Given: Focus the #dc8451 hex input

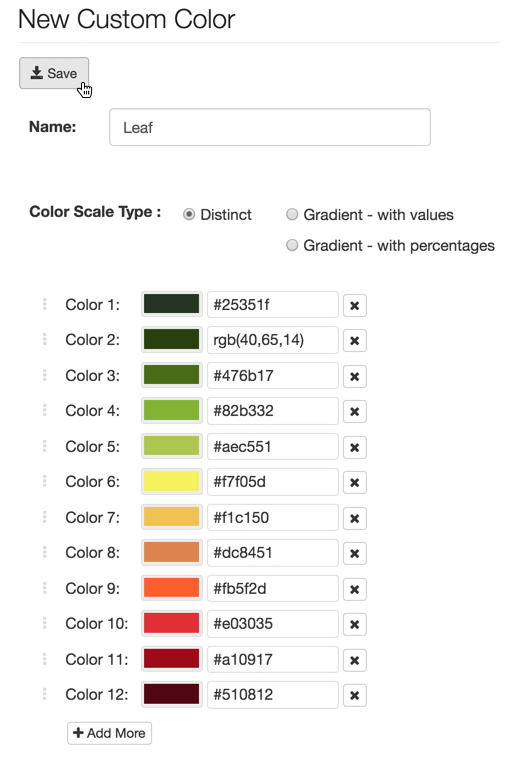Looking at the screenshot, I should [273, 553].
